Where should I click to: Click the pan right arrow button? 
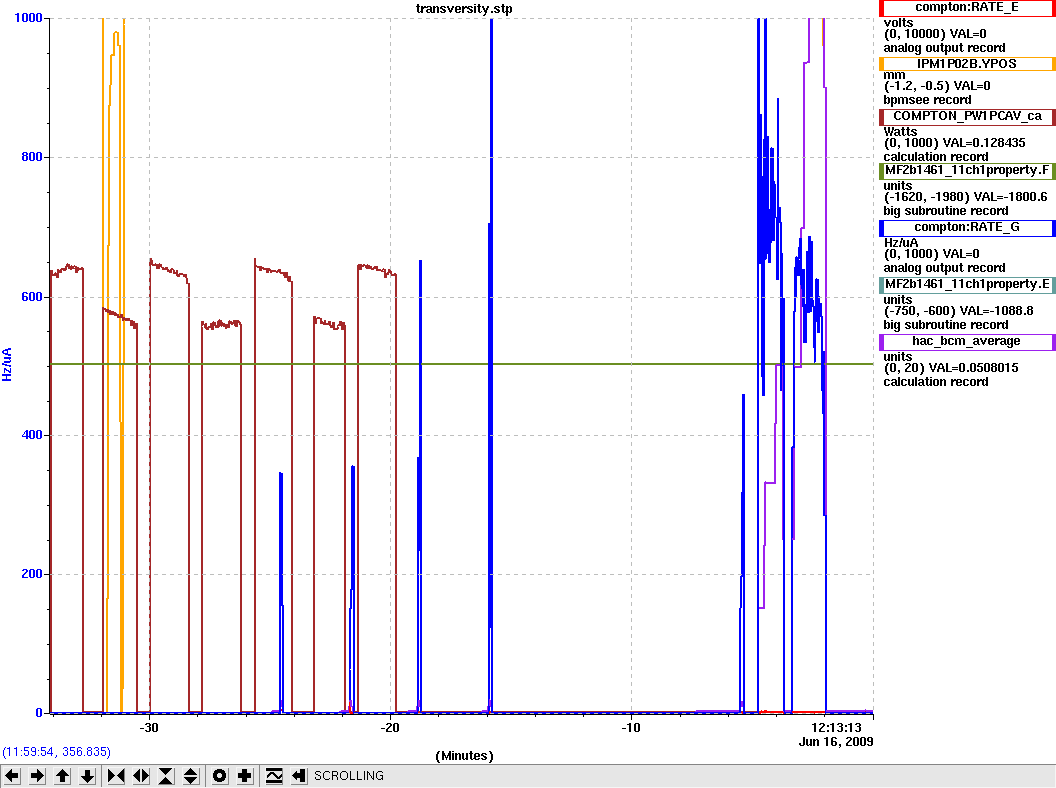(x=37, y=776)
